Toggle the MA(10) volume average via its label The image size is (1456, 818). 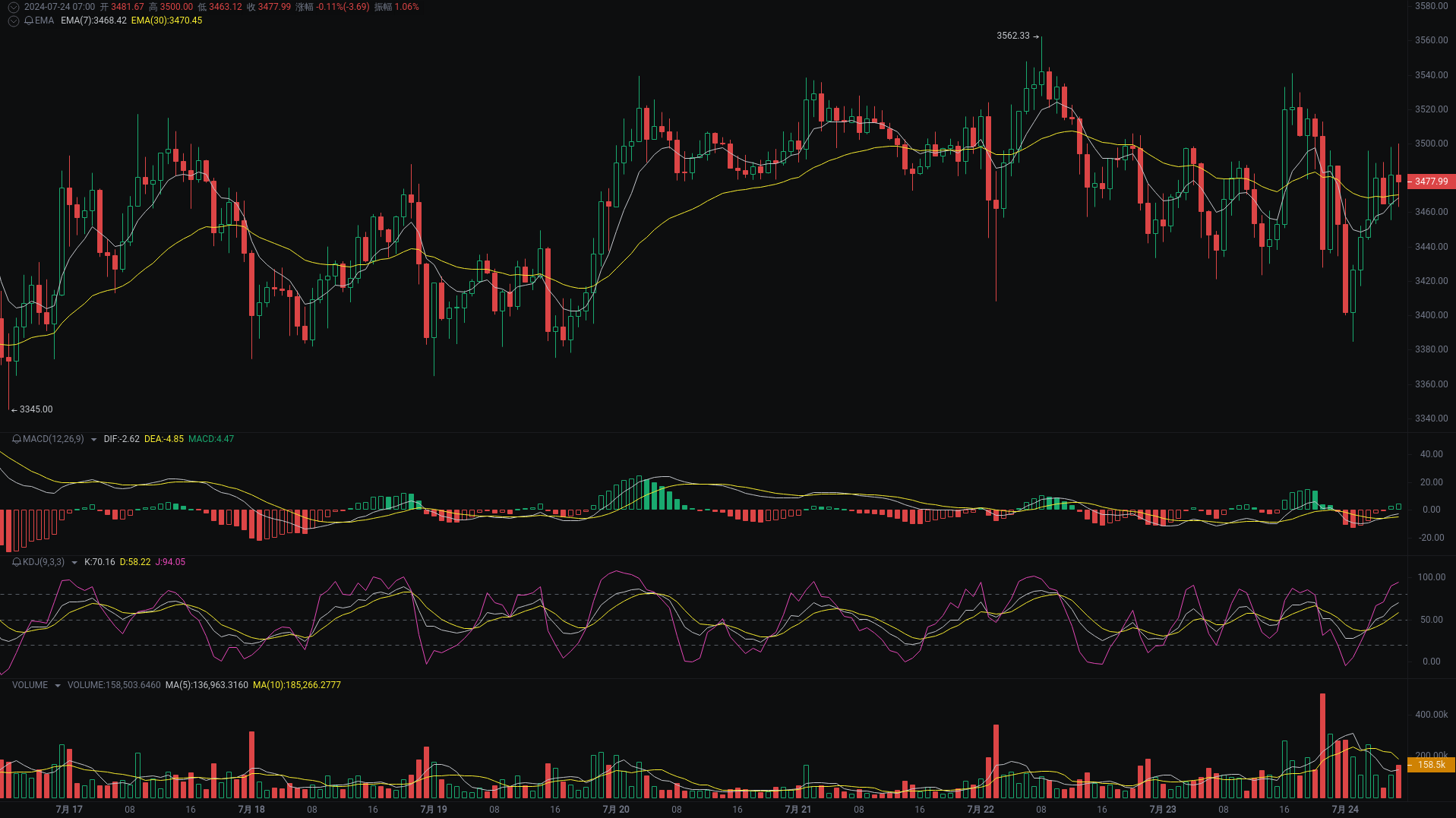[x=297, y=684]
